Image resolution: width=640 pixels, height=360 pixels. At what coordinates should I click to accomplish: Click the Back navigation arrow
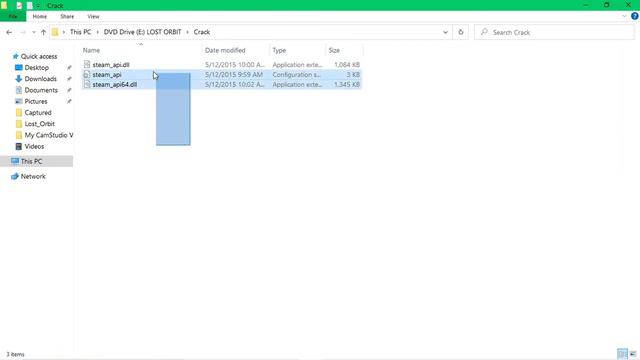tap(9, 32)
